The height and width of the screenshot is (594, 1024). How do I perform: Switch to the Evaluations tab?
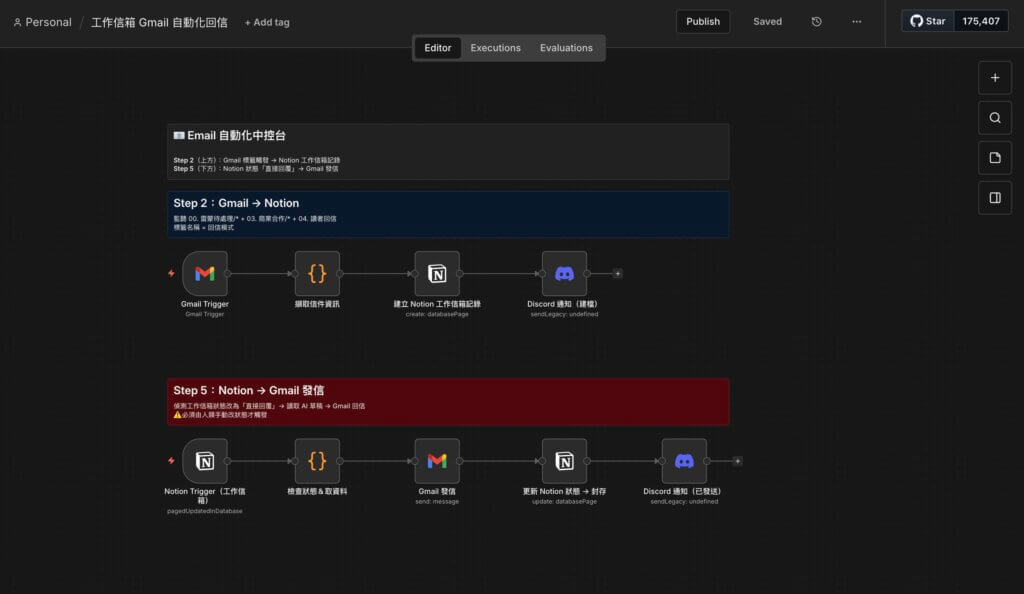click(566, 47)
